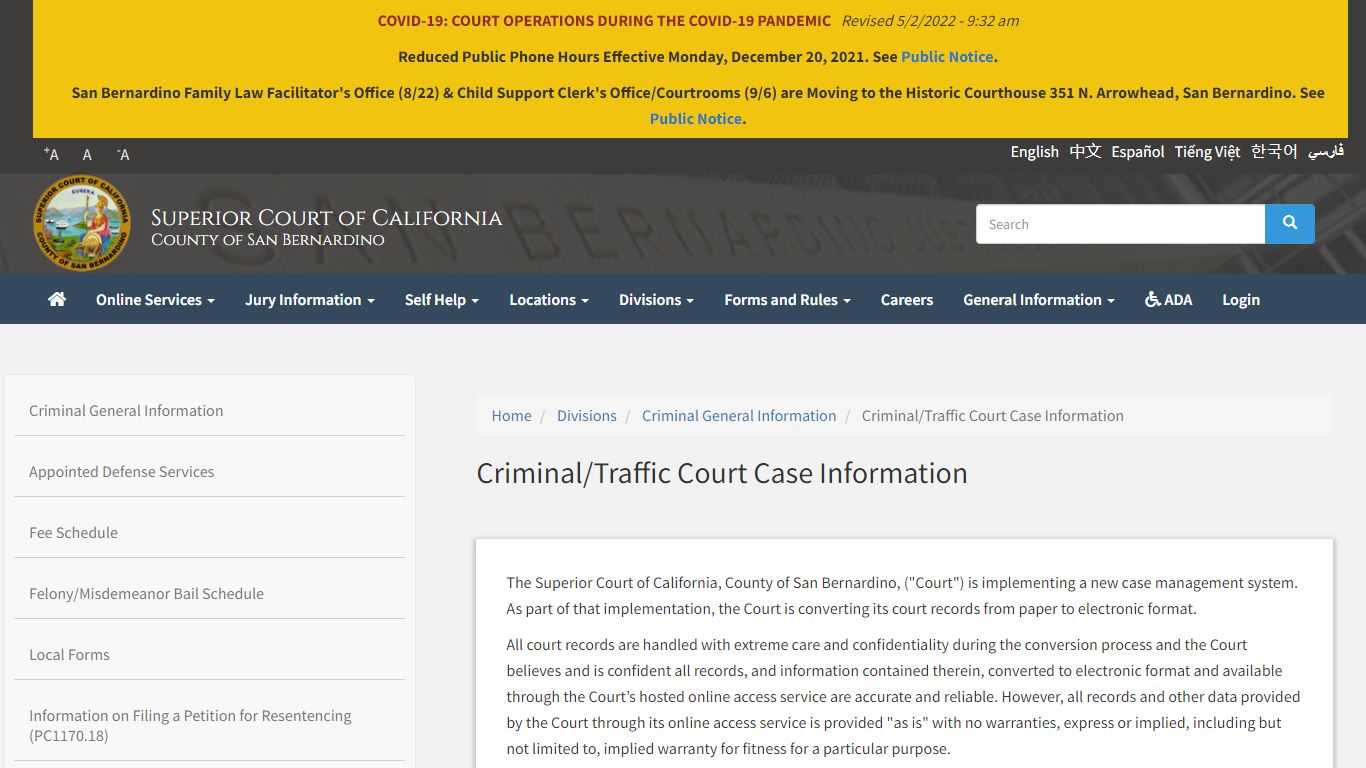Open the Fee Schedule sidebar link
This screenshot has width=1366, height=768.
coord(73,532)
